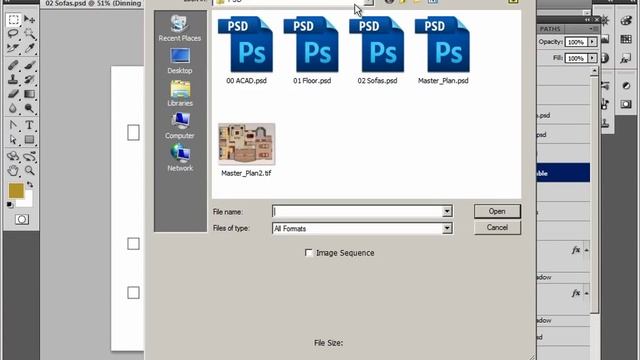Collapse effects arrow on upper fx layer
The image size is (640, 360).
coord(587,250)
